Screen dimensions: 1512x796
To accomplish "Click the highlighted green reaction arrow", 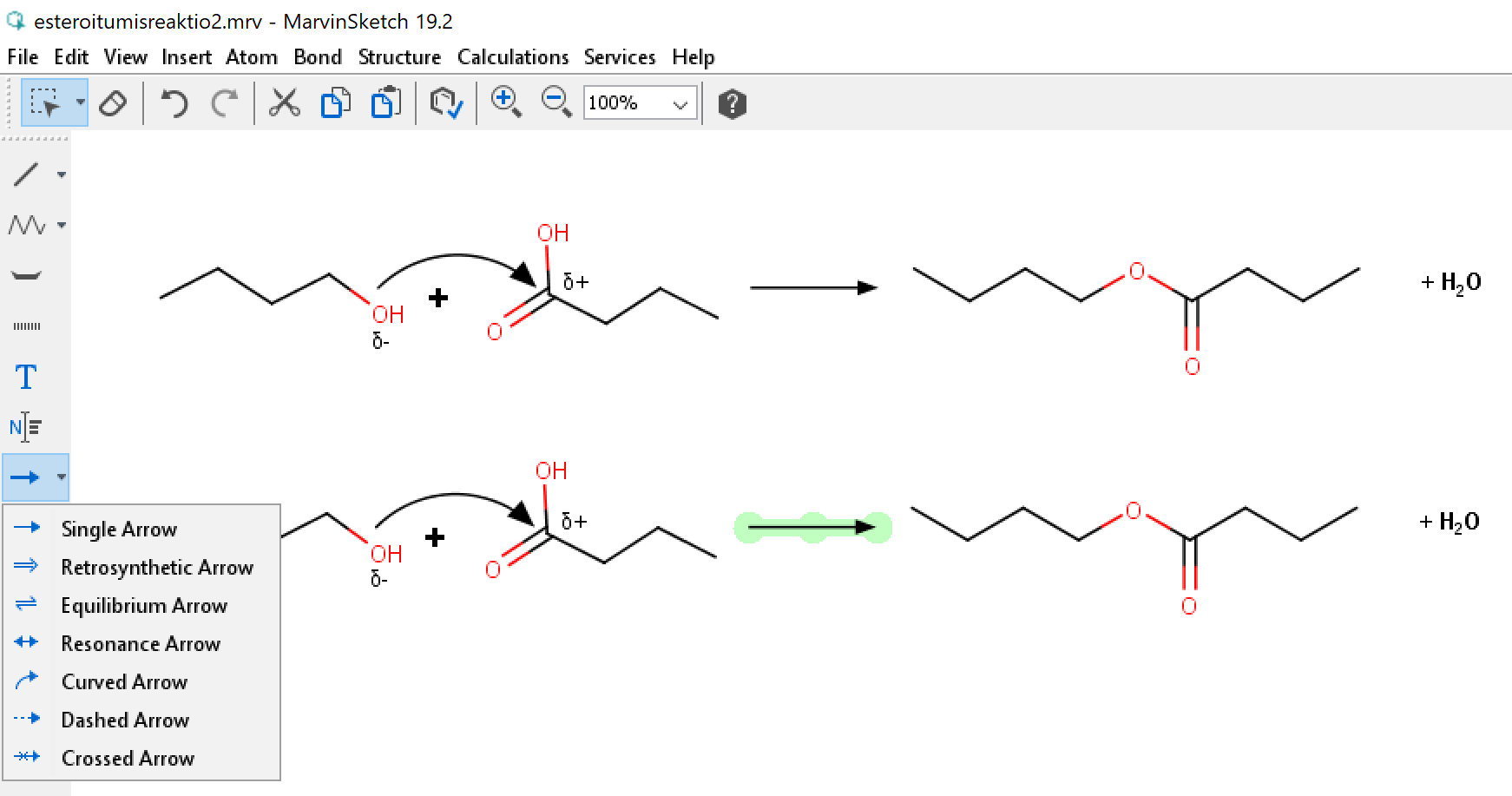I will click(812, 527).
